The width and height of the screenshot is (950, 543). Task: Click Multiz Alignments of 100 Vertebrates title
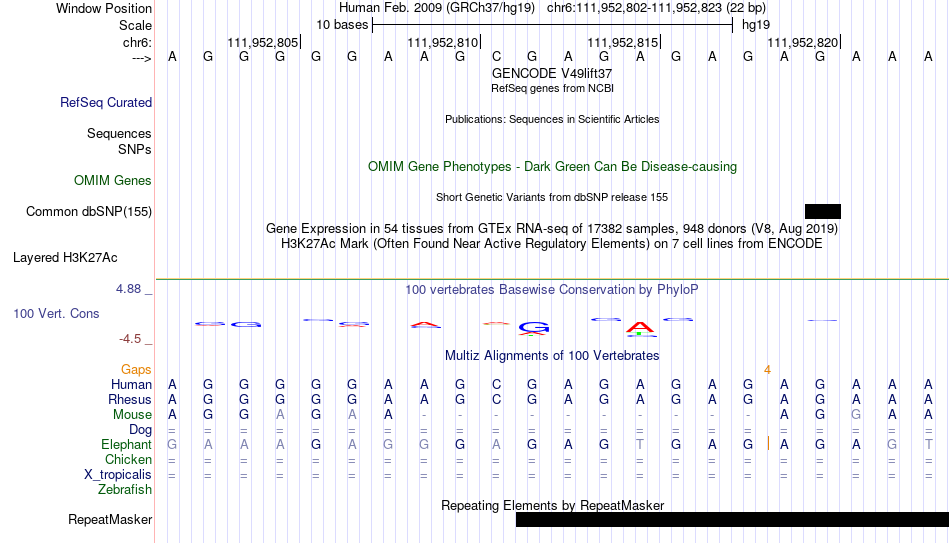tap(552, 356)
